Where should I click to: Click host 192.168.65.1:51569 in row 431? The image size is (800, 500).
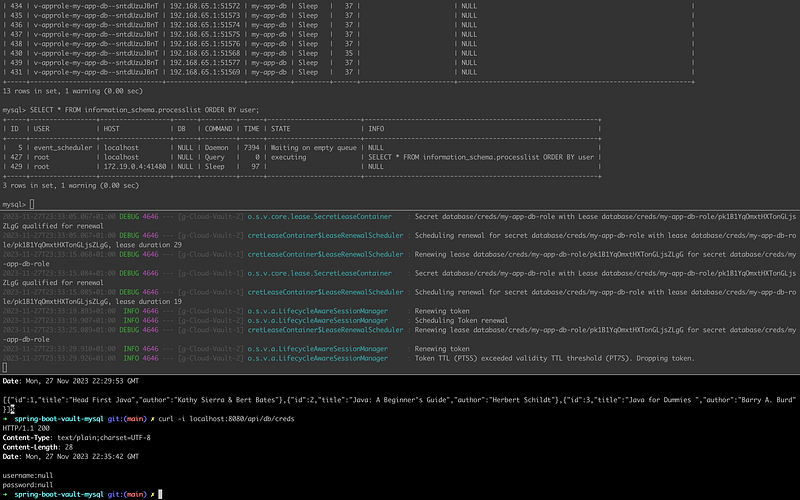[205, 72]
